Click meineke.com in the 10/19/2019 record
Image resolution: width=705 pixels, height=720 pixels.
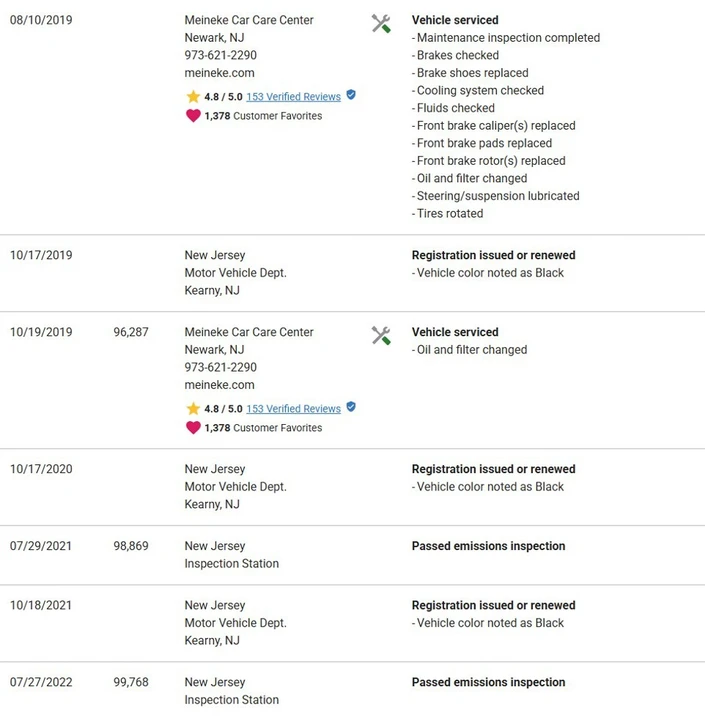(220, 385)
